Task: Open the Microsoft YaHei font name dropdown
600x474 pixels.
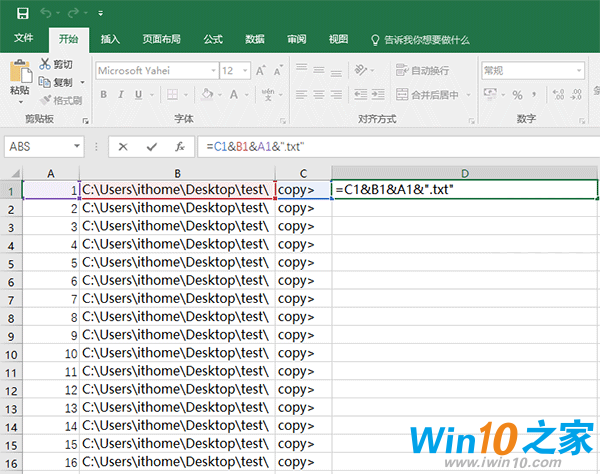Action: point(210,71)
